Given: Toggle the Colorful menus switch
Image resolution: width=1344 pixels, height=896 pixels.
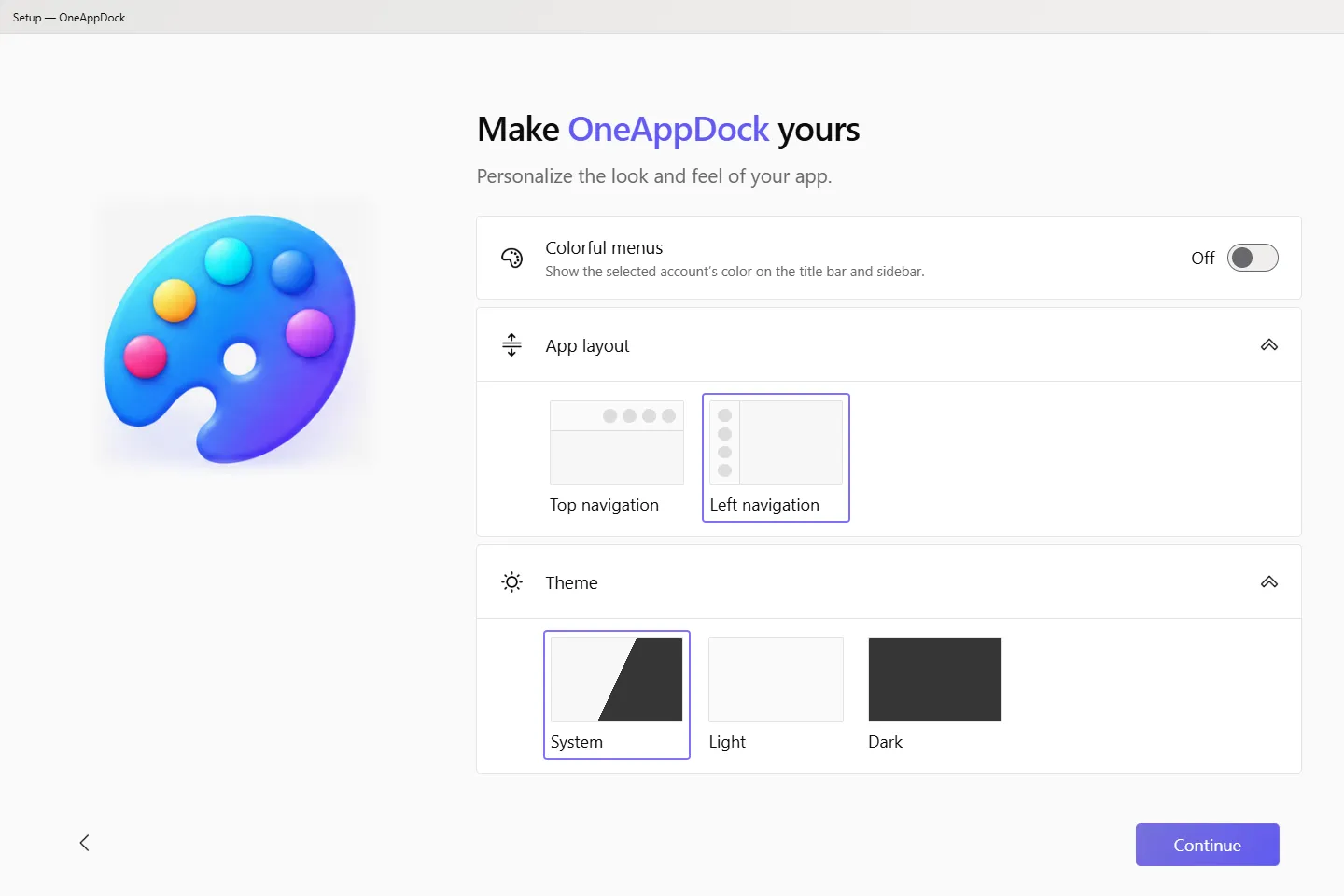Looking at the screenshot, I should (x=1253, y=258).
